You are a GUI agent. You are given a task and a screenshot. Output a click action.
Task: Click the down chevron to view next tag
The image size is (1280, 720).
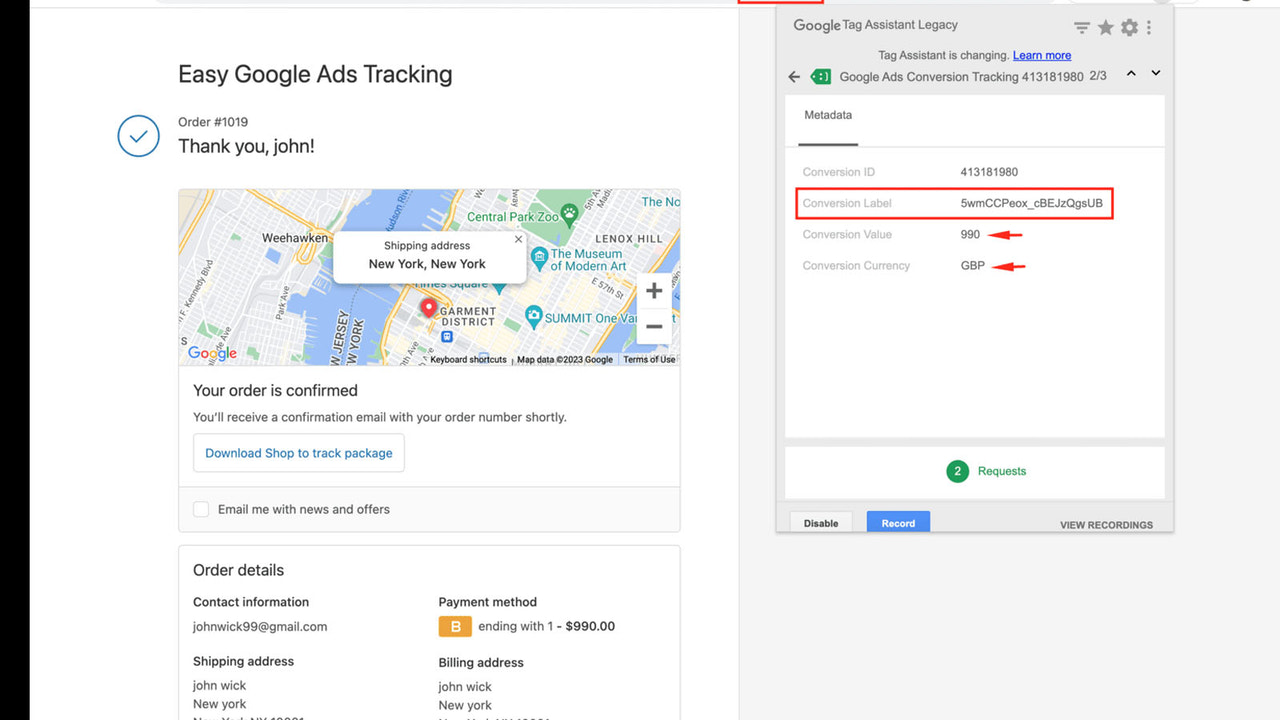[1156, 72]
